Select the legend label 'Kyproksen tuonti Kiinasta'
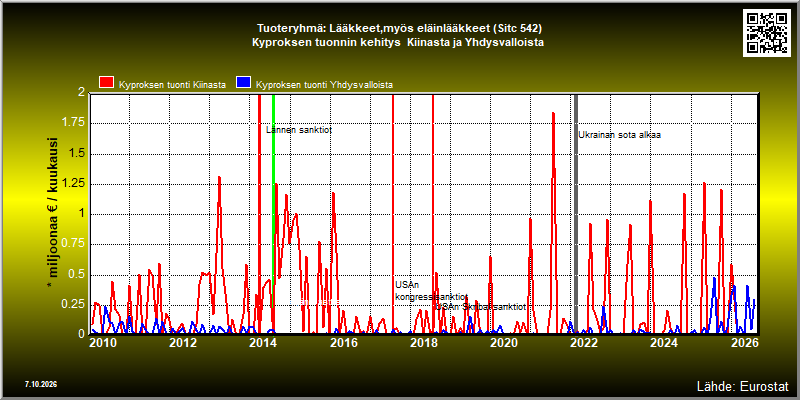The width and height of the screenshot is (800, 400). click(x=172, y=85)
